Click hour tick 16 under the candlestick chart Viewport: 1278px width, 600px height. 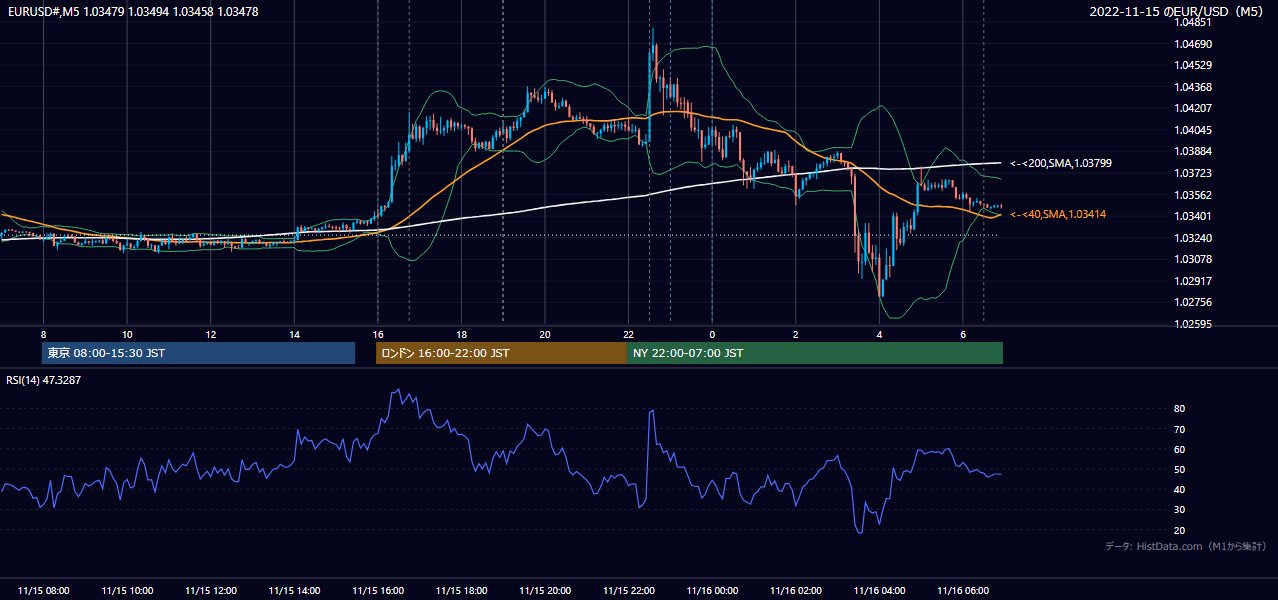(378, 334)
